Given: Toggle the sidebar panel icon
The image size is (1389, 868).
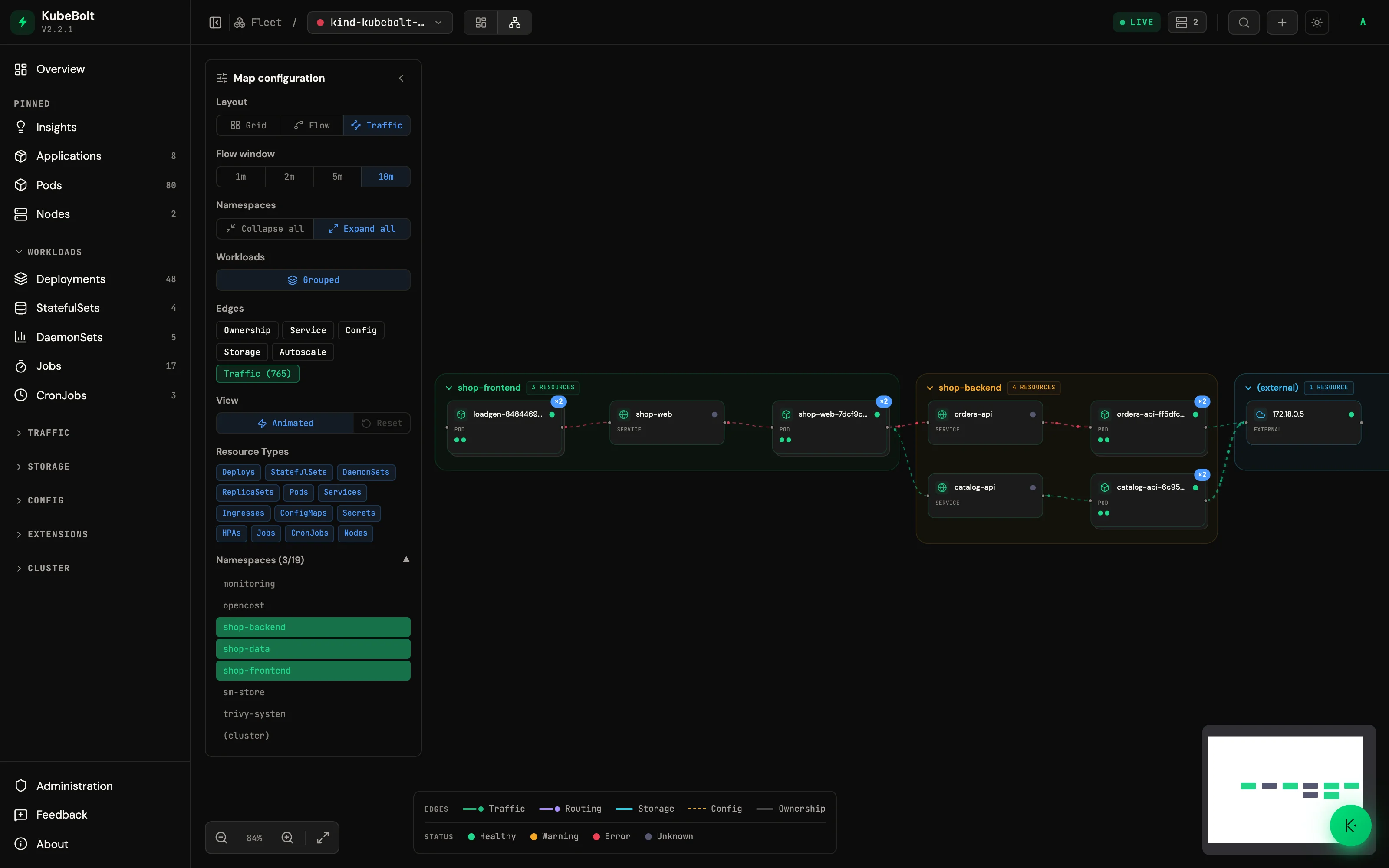Looking at the screenshot, I should point(215,23).
